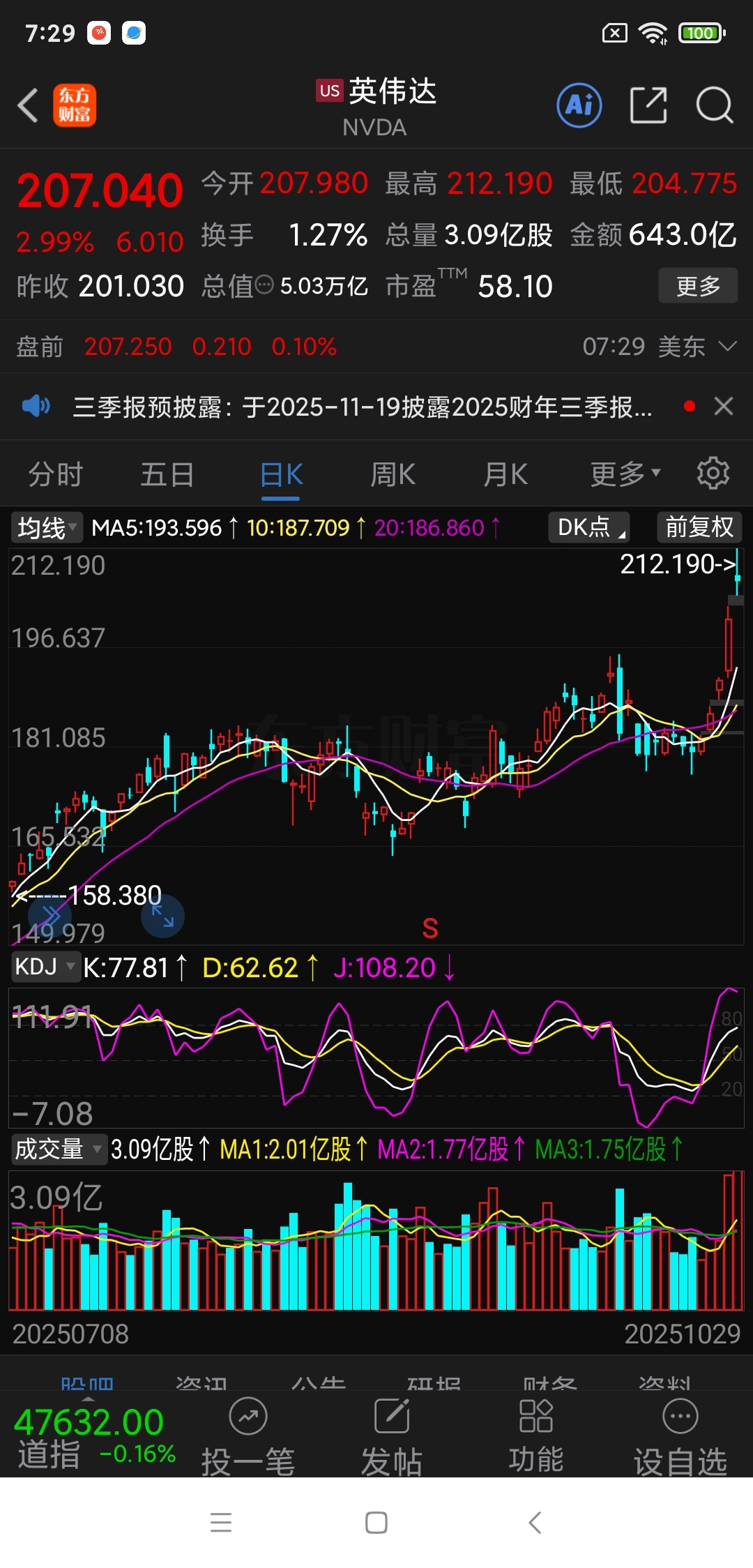Tap the 212.190-> high price marker
The height and width of the screenshot is (1568, 753).
(x=678, y=564)
